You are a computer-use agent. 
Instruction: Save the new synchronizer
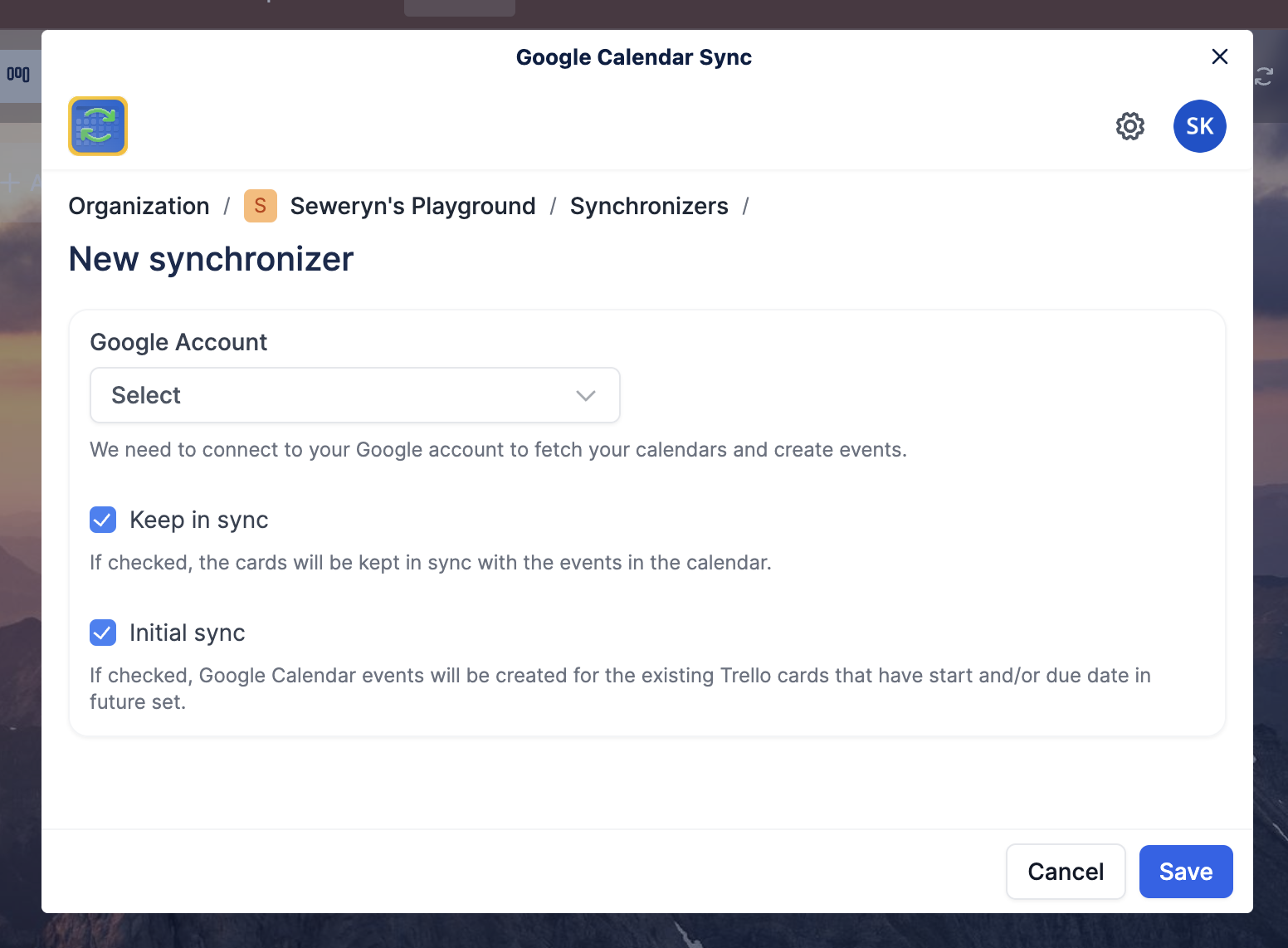click(x=1186, y=872)
